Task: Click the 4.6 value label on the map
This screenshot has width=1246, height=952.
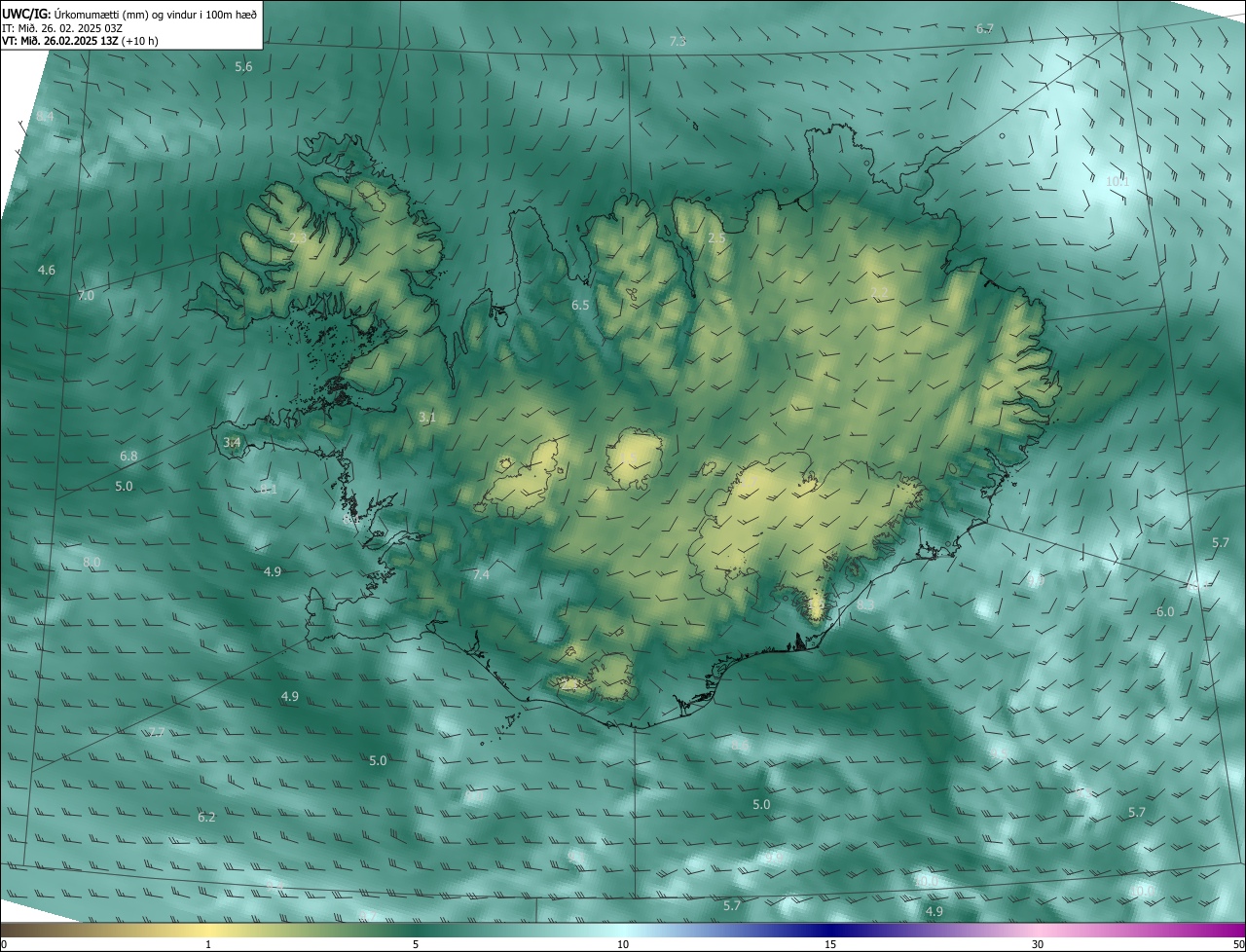Action: (x=47, y=270)
